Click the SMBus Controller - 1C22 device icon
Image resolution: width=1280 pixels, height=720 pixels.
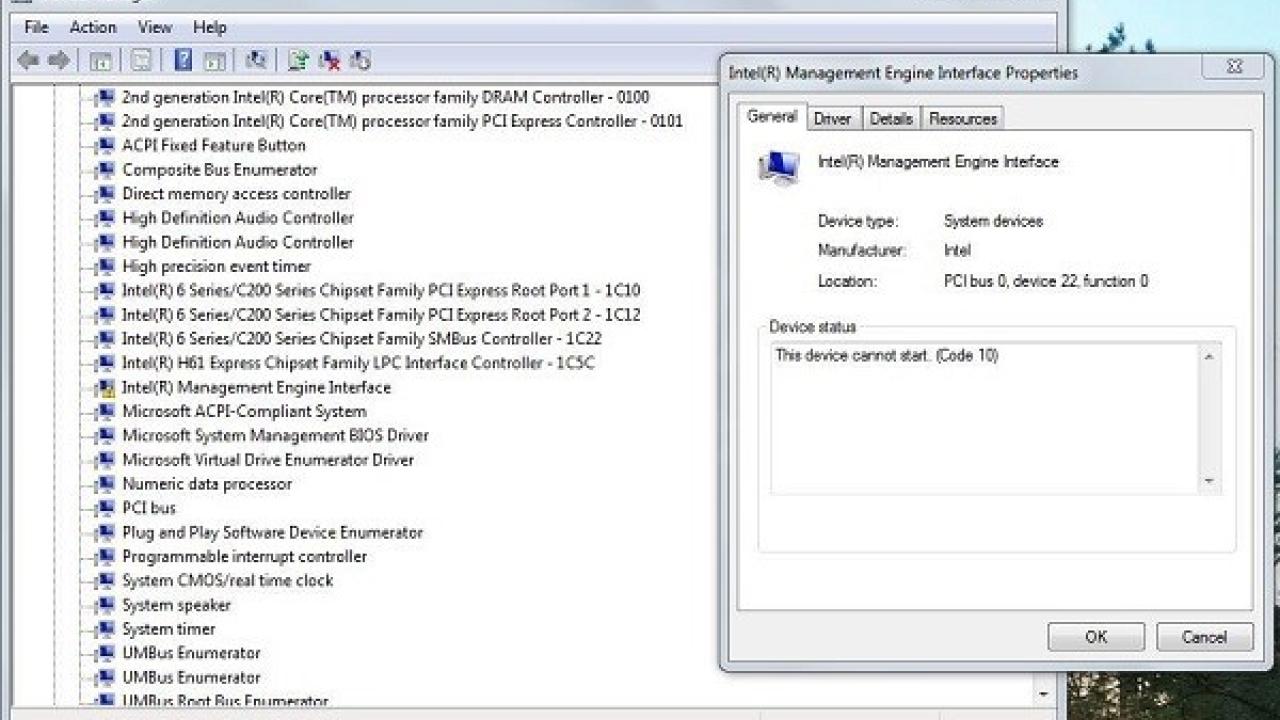click(x=104, y=339)
